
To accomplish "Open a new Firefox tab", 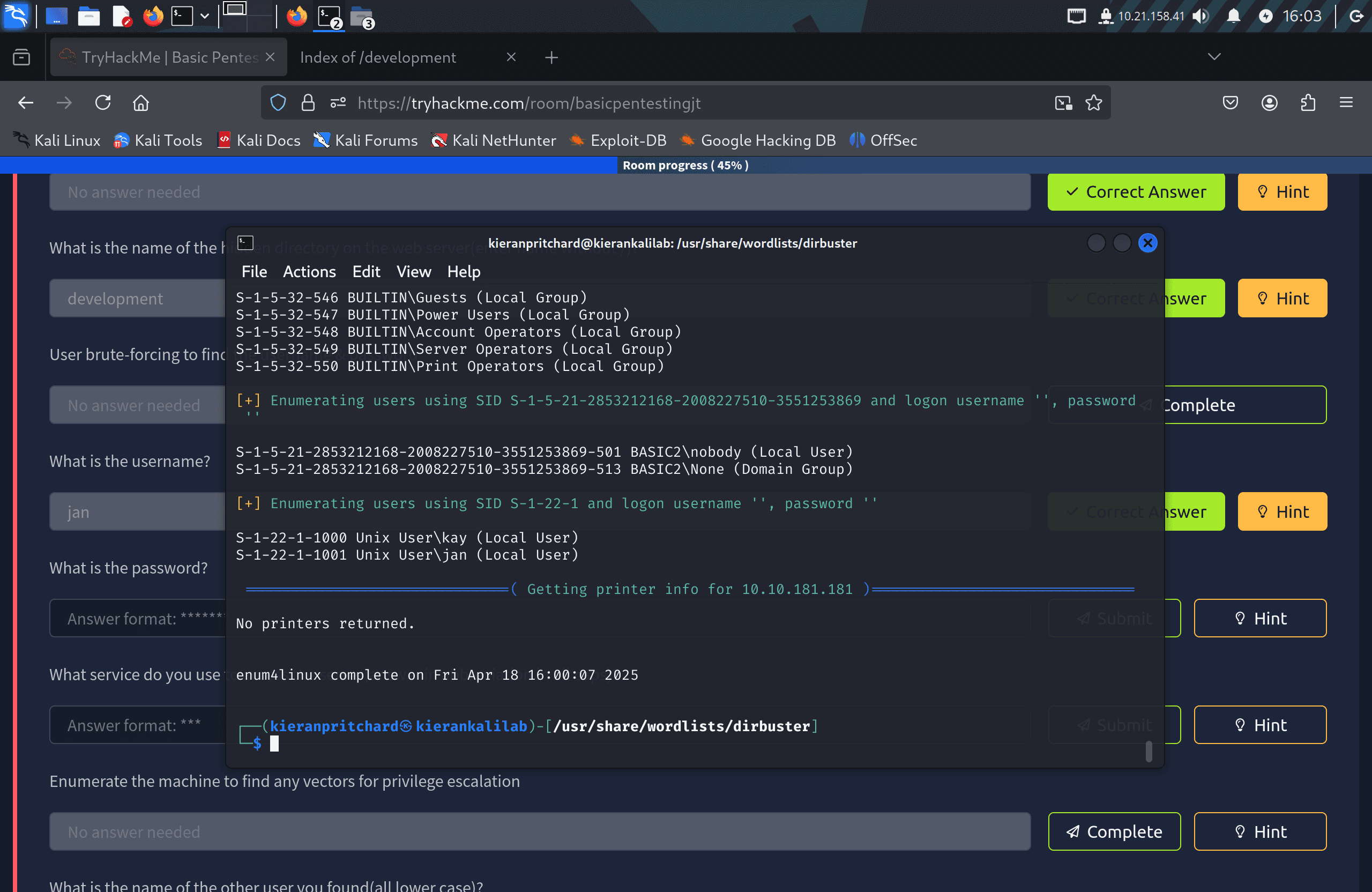I will pyautogui.click(x=551, y=57).
